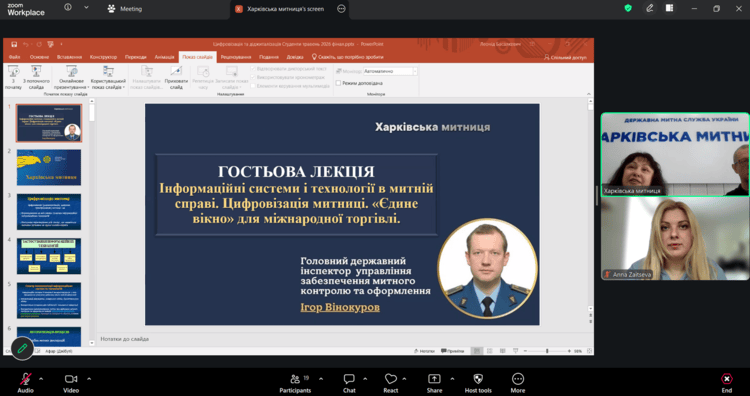Click zoom in plus in PowerPoint status bar
This screenshot has height=396, width=750.
pyautogui.click(x=569, y=351)
